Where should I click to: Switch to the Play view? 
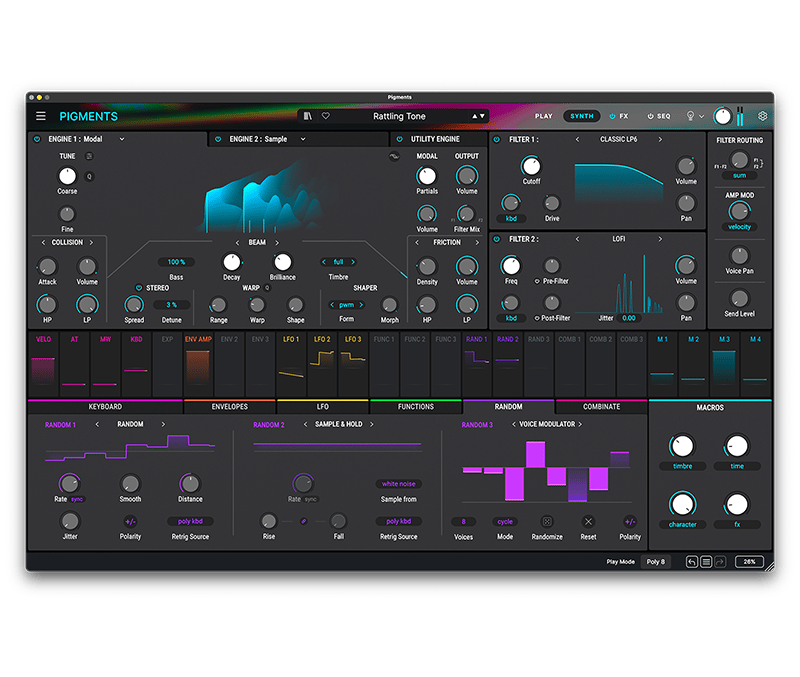pyautogui.click(x=543, y=116)
